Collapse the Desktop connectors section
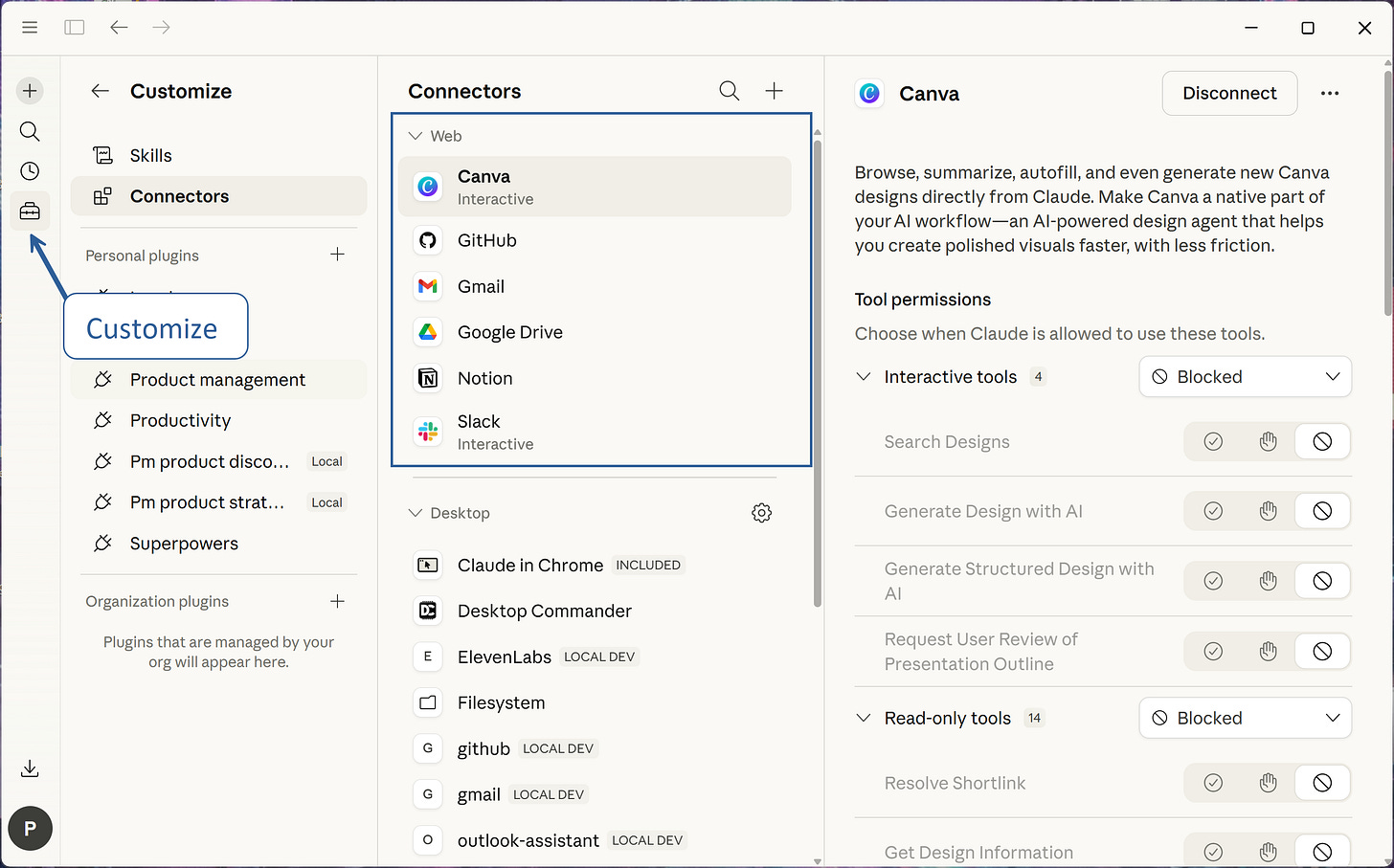1394x868 pixels. 416,513
